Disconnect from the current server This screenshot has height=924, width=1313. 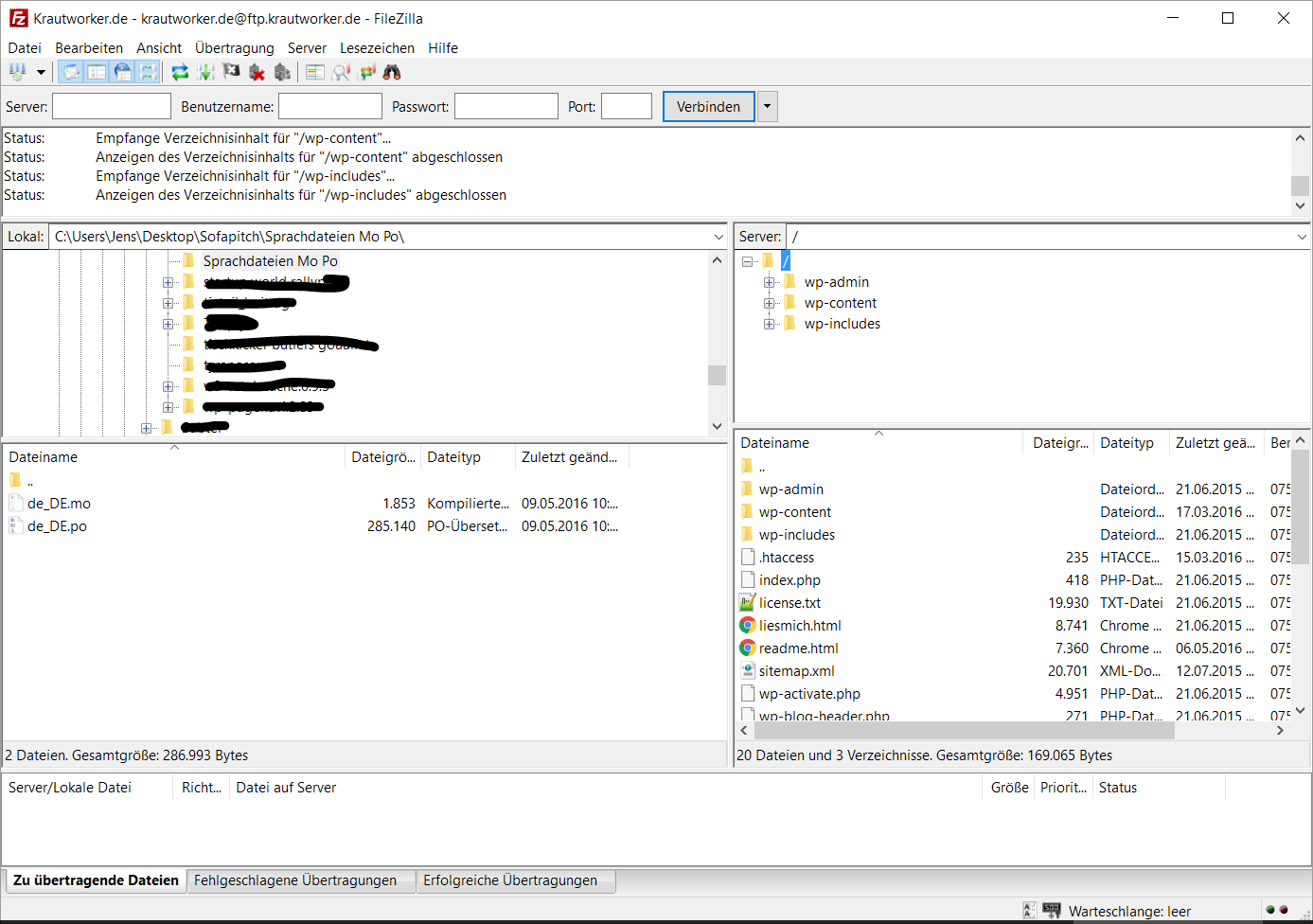(257, 72)
